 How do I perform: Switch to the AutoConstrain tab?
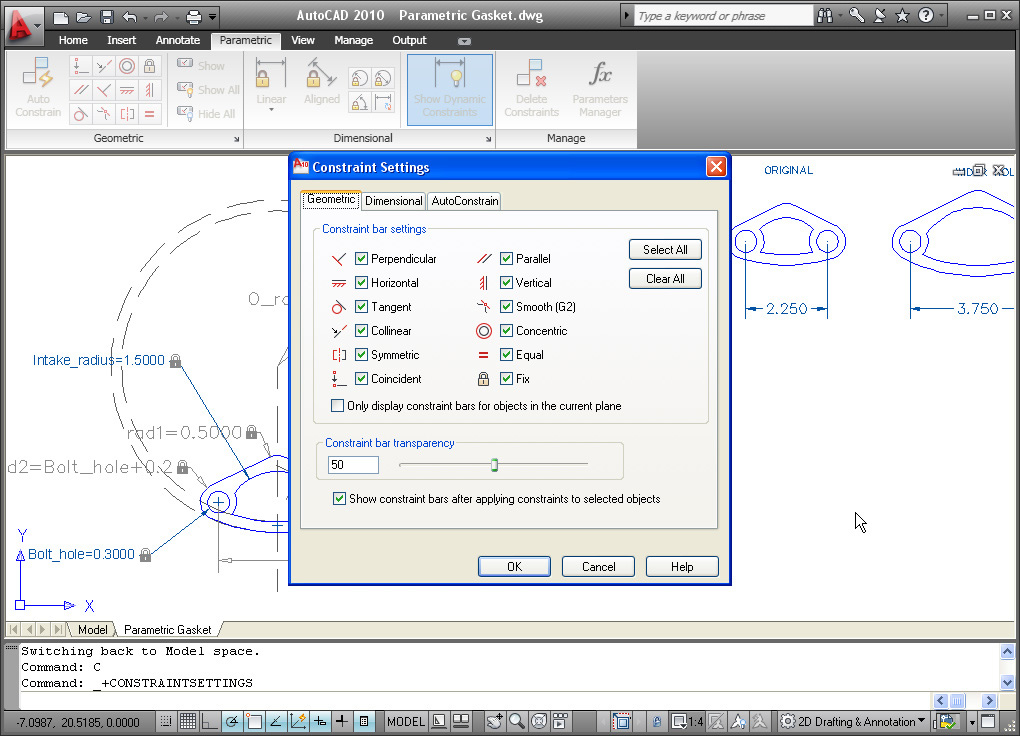(465, 201)
